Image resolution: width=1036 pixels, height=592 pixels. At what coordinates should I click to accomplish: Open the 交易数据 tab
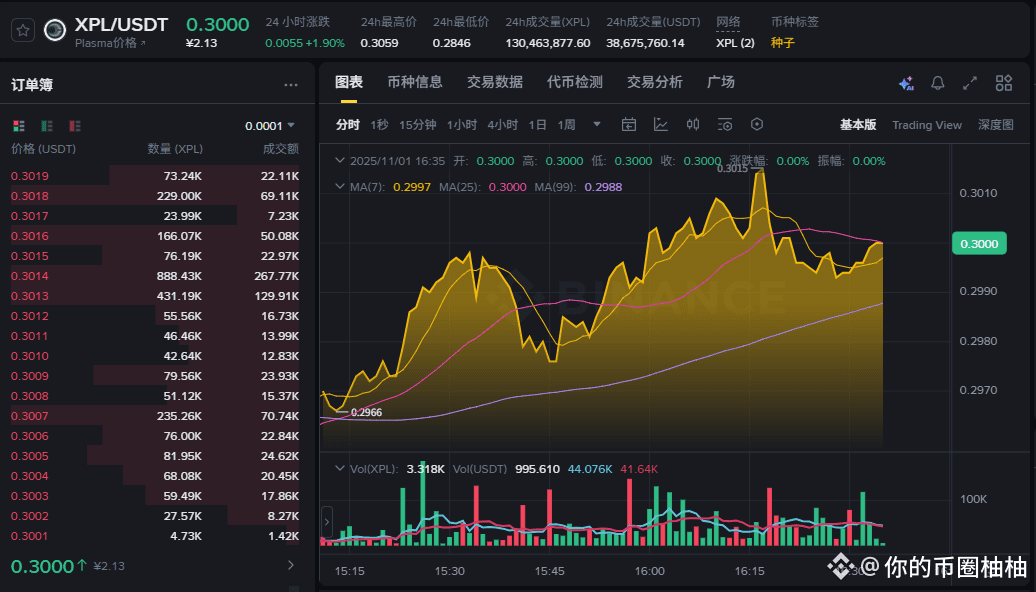pos(495,82)
